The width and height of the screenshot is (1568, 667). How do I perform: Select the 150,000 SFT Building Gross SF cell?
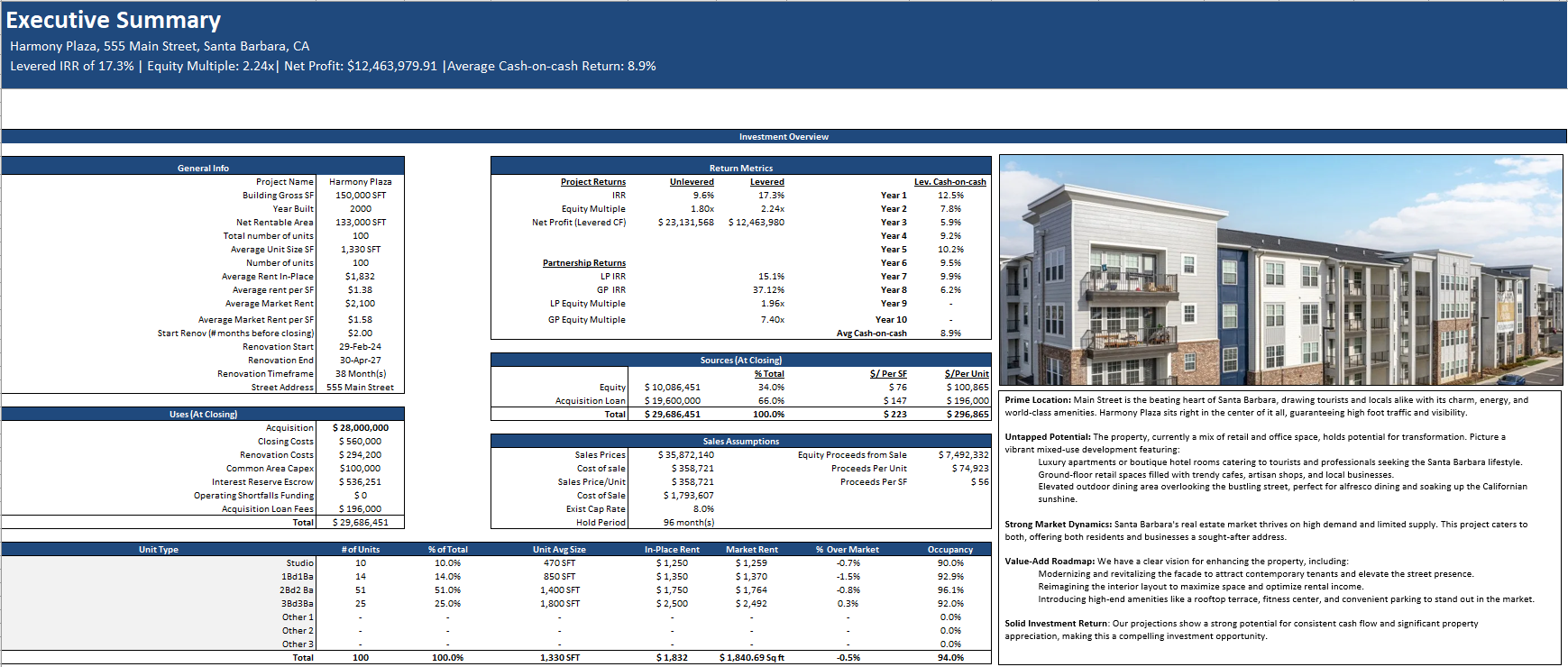click(x=360, y=196)
